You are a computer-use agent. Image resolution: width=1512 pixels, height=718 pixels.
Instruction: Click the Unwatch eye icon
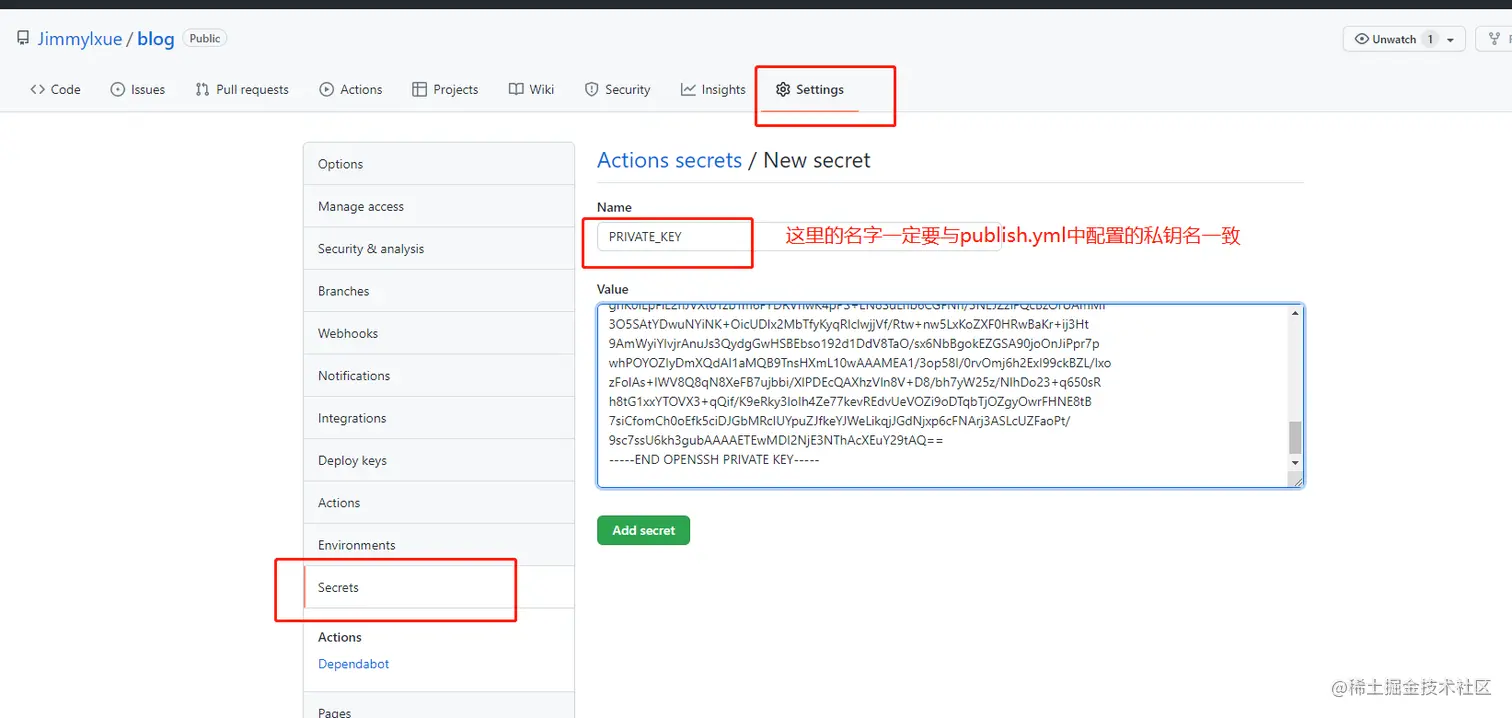(x=1361, y=39)
